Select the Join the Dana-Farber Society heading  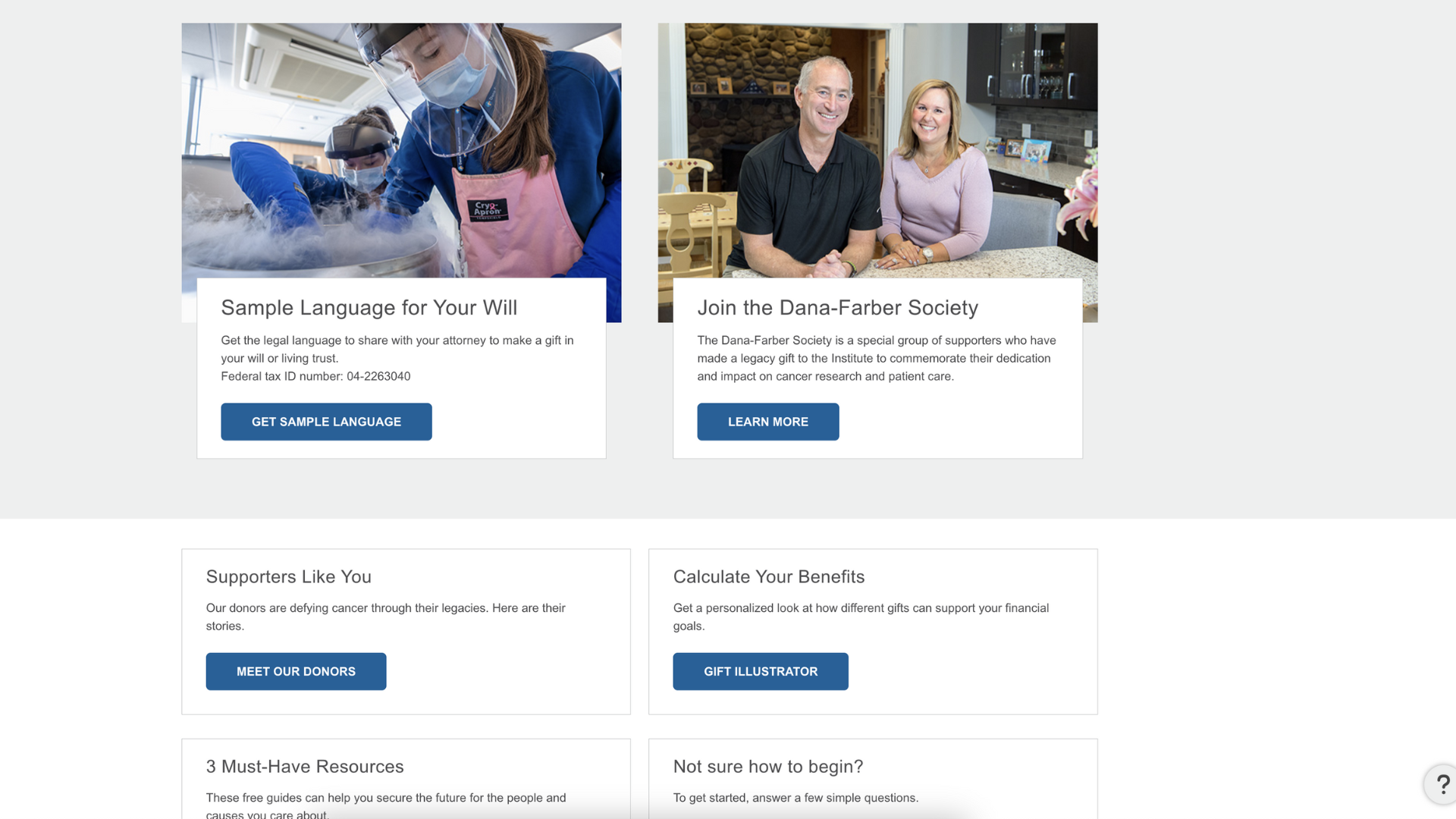tap(837, 307)
